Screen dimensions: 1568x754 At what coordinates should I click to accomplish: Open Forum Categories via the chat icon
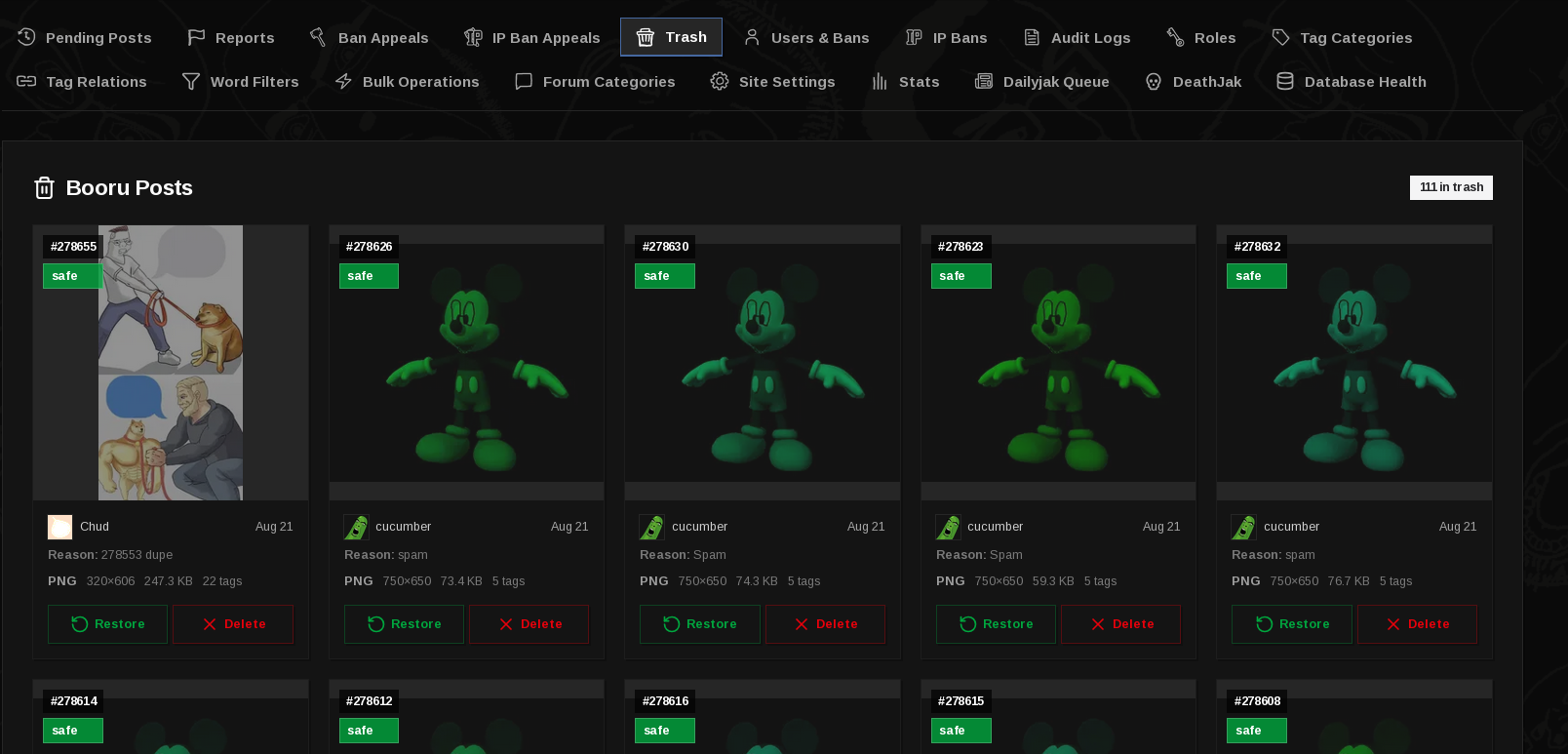tap(524, 81)
